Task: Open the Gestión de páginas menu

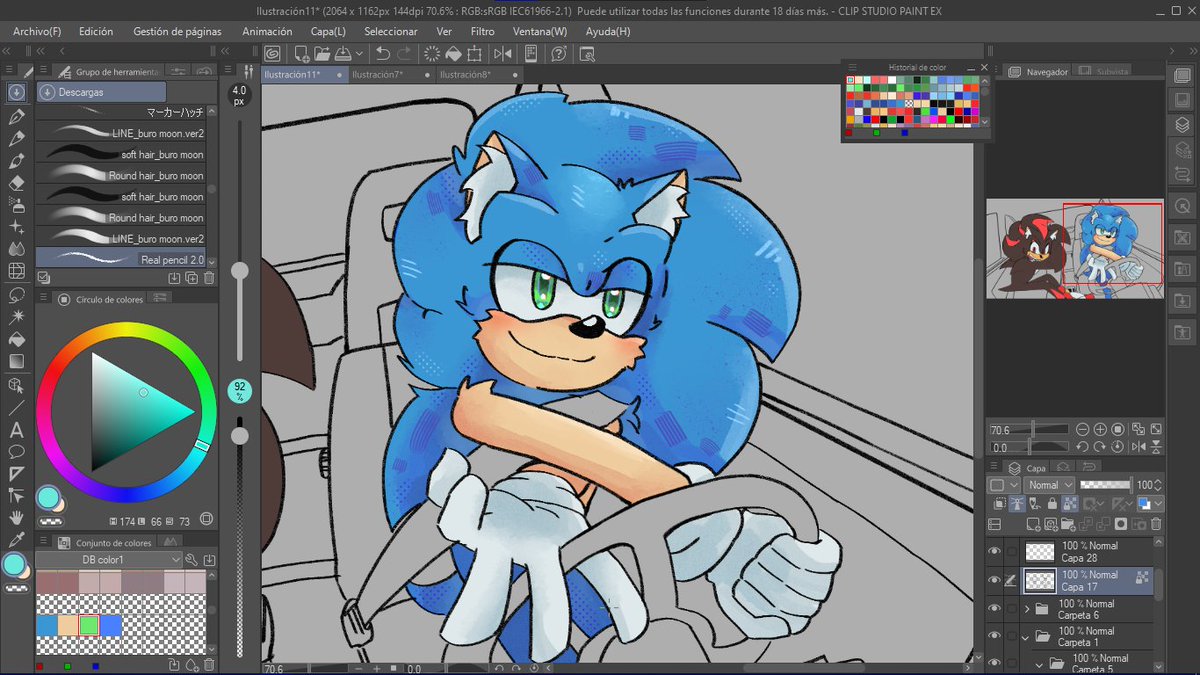Action: (x=177, y=32)
